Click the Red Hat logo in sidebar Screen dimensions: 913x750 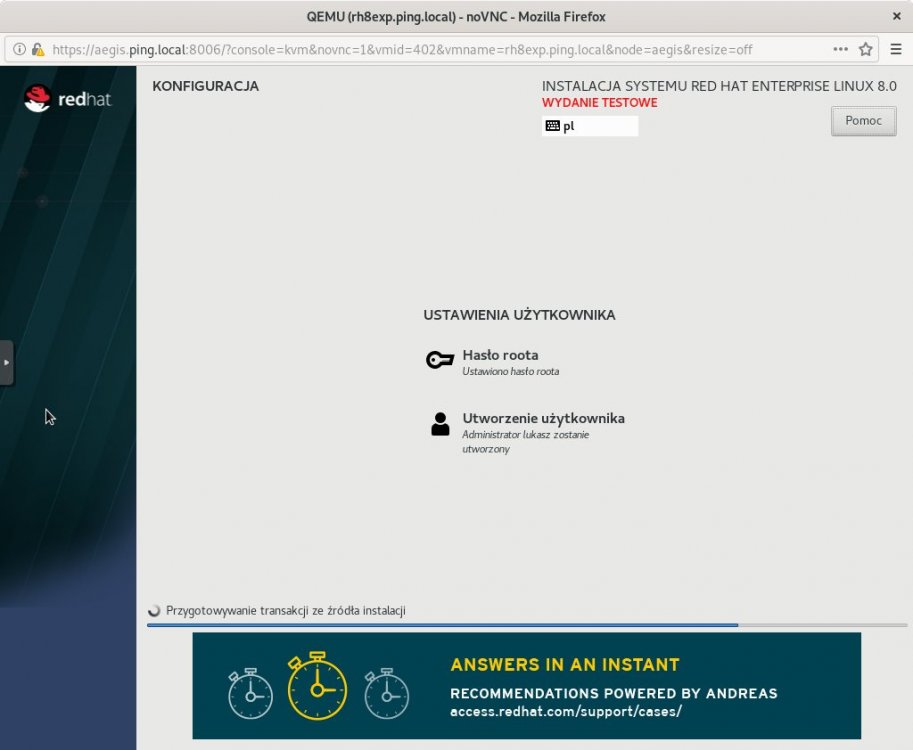tap(67, 99)
